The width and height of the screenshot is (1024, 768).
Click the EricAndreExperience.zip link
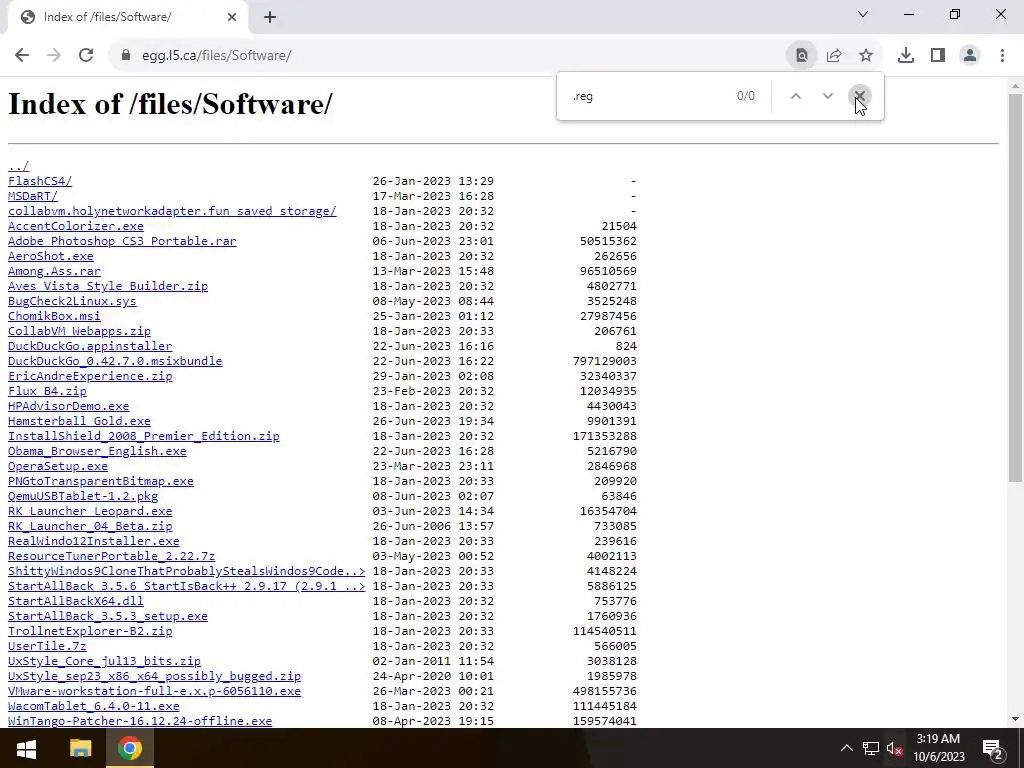click(90, 376)
